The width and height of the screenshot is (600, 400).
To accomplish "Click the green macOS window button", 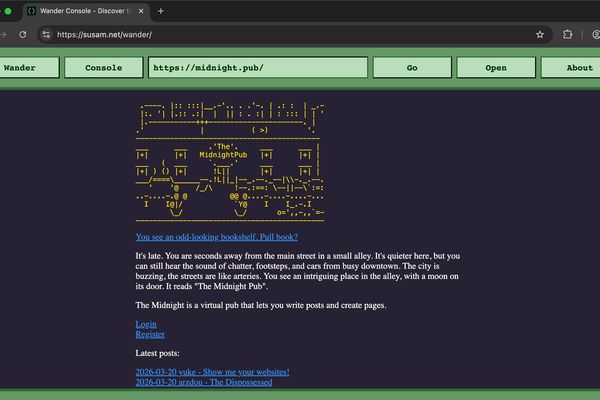I will [x=8, y=11].
